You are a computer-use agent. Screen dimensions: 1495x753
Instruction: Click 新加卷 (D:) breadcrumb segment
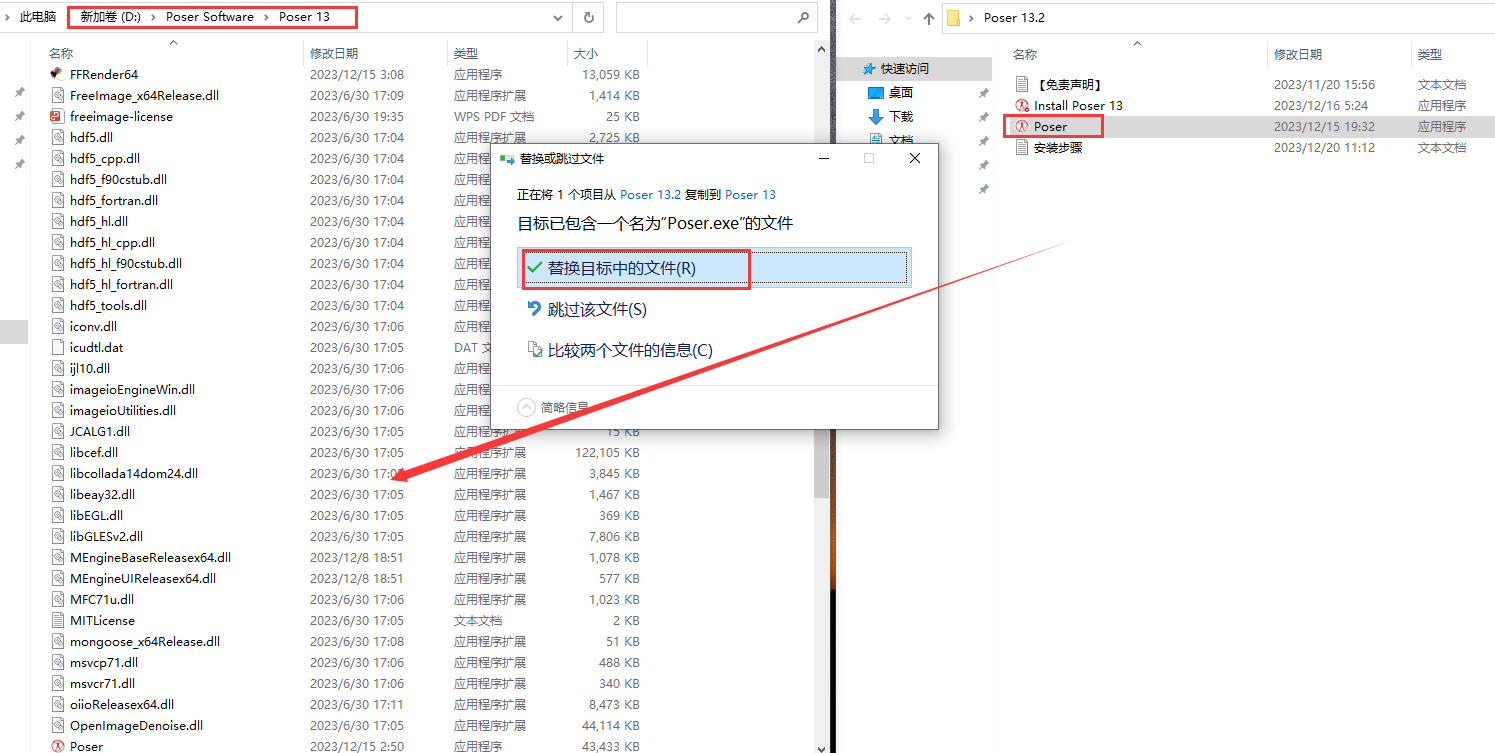110,17
